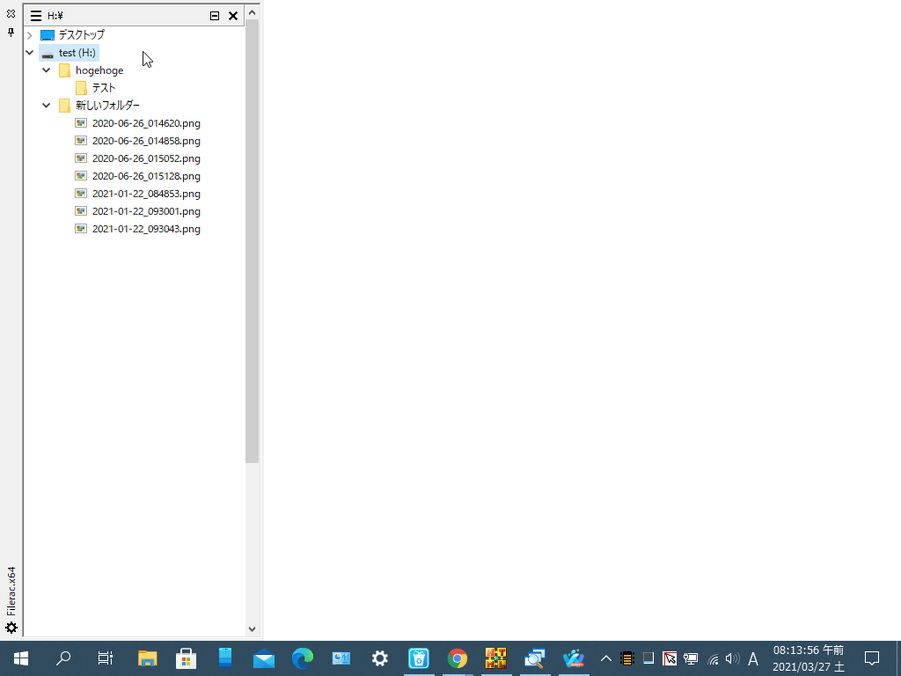Open Microsoft Store from the taskbar
Image resolution: width=901 pixels, height=676 pixels.
pos(186,658)
